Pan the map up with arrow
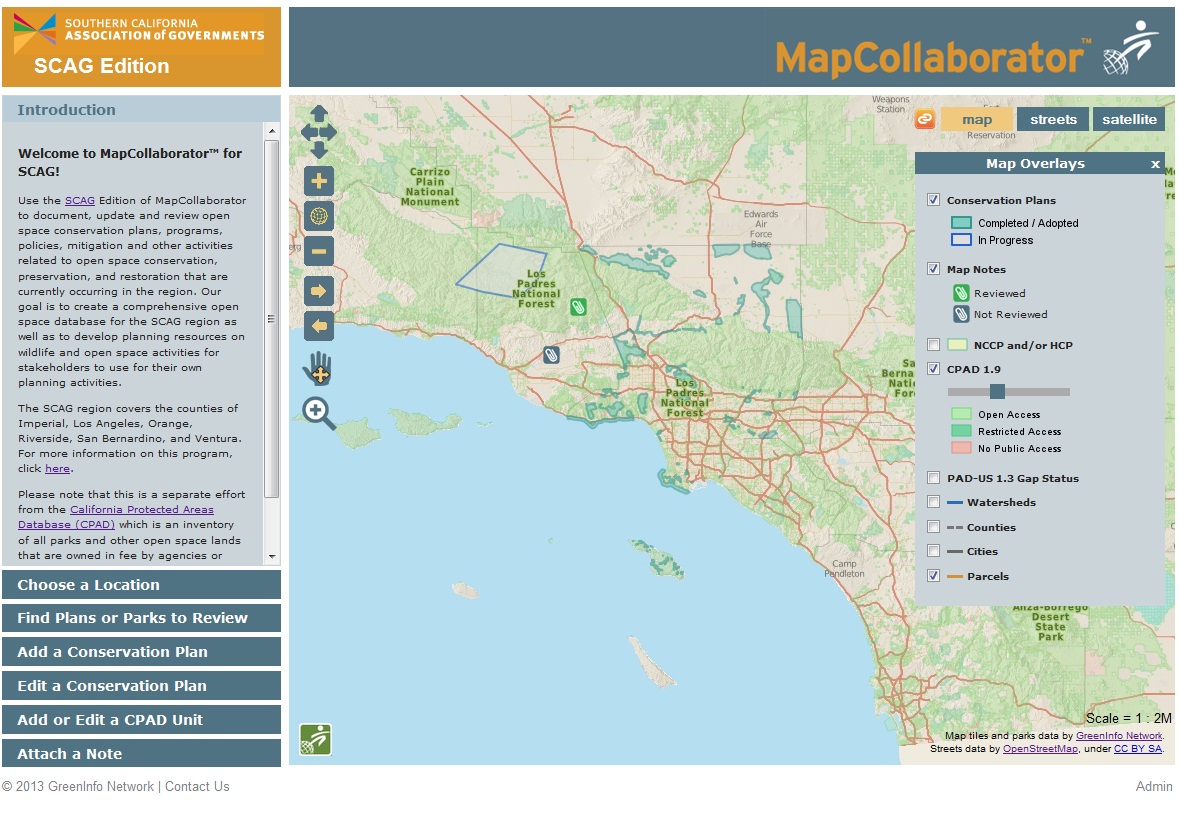This screenshot has height=813, width=1179. coord(319,114)
